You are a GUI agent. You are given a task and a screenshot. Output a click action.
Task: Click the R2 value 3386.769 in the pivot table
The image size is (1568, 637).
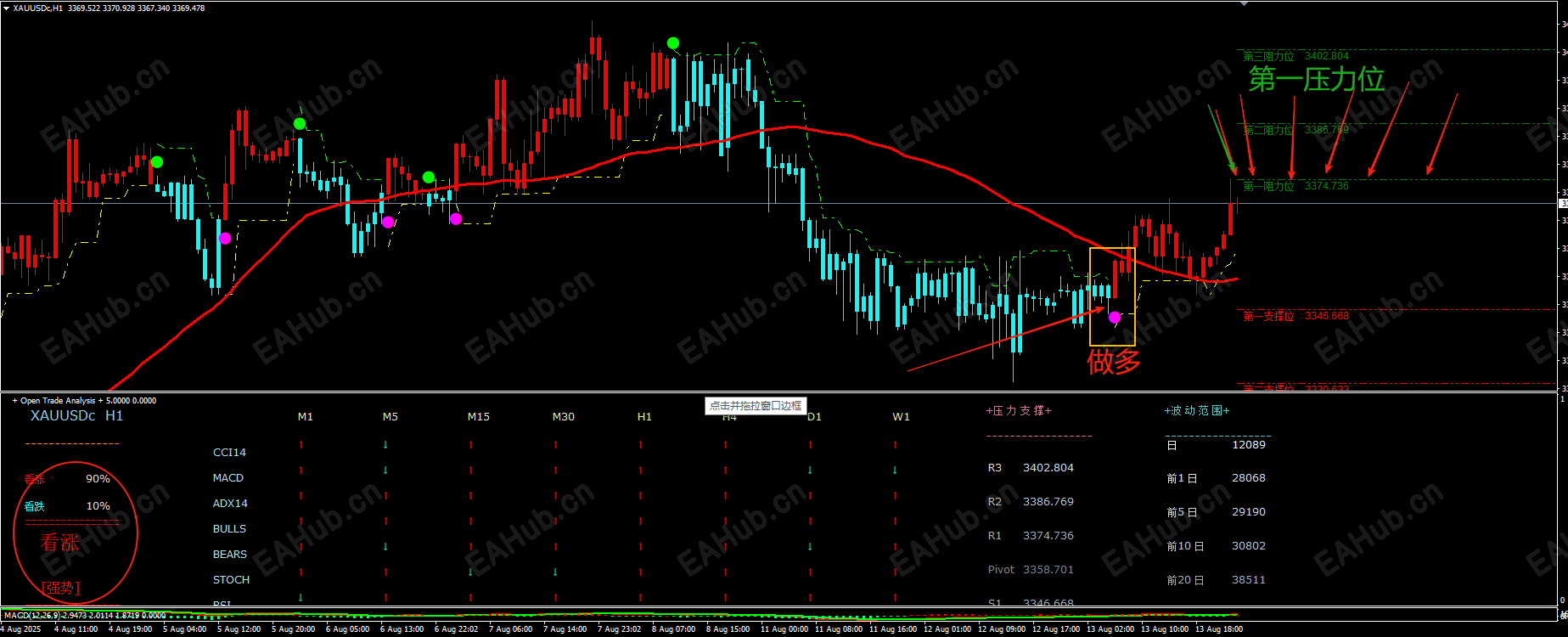pyautogui.click(x=1048, y=502)
